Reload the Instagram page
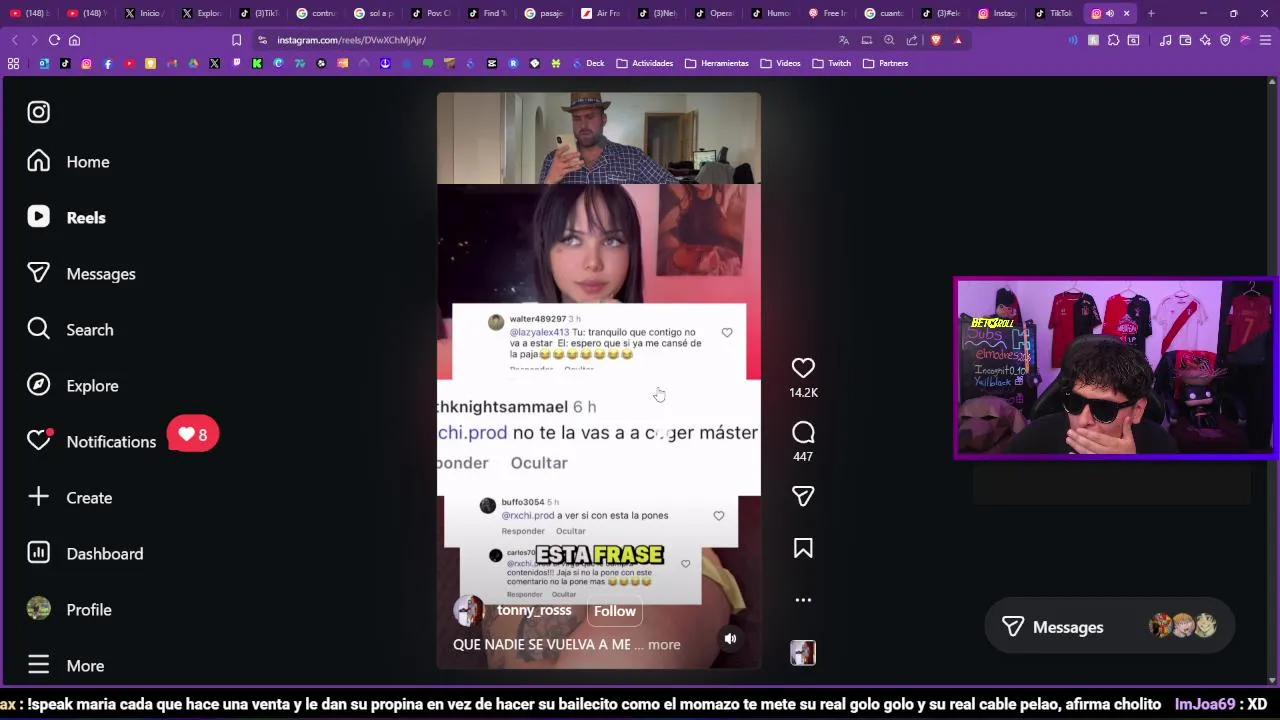This screenshot has height=720, width=1280. tap(54, 40)
